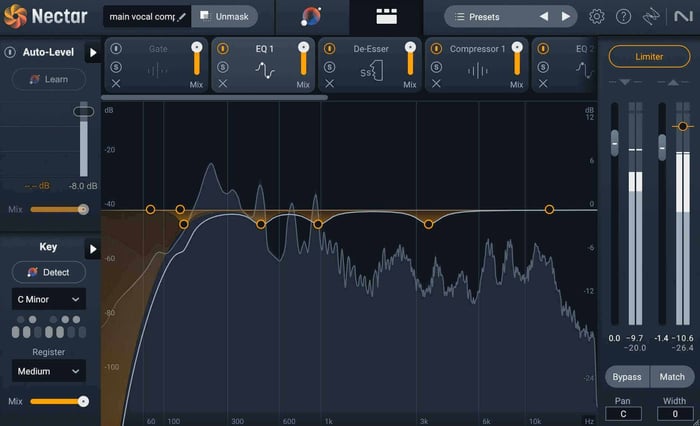Adjust the Key Mix slider
This screenshot has width=700, height=426.
click(x=59, y=401)
